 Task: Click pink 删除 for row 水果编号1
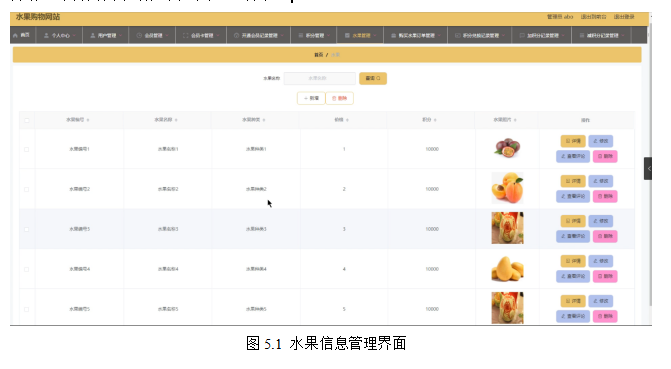click(x=605, y=156)
